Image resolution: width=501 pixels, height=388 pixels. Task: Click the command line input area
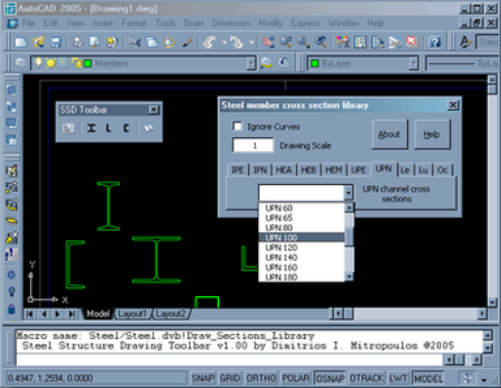coord(230,360)
